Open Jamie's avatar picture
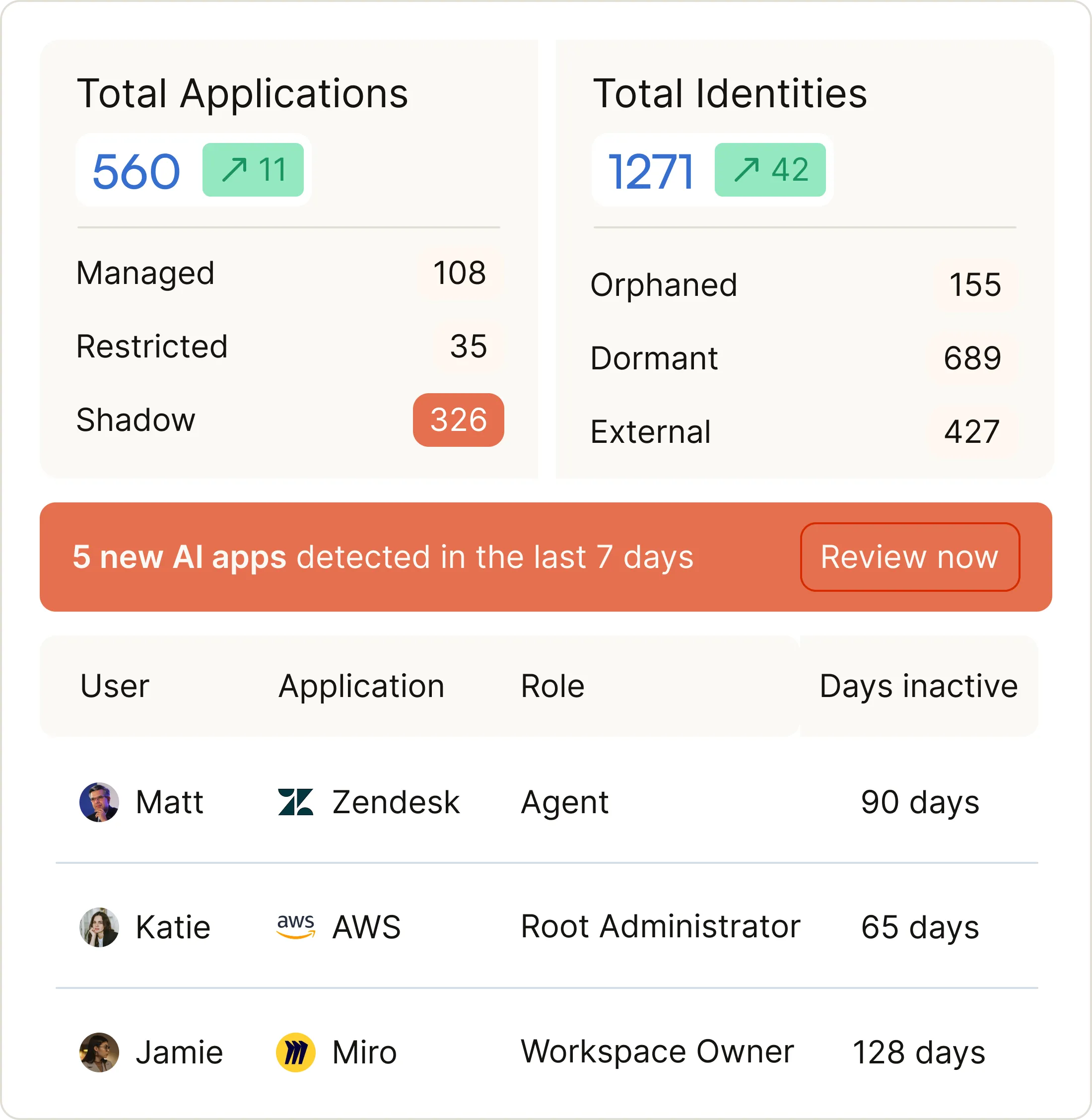The height and width of the screenshot is (1120, 1092). 99,1052
